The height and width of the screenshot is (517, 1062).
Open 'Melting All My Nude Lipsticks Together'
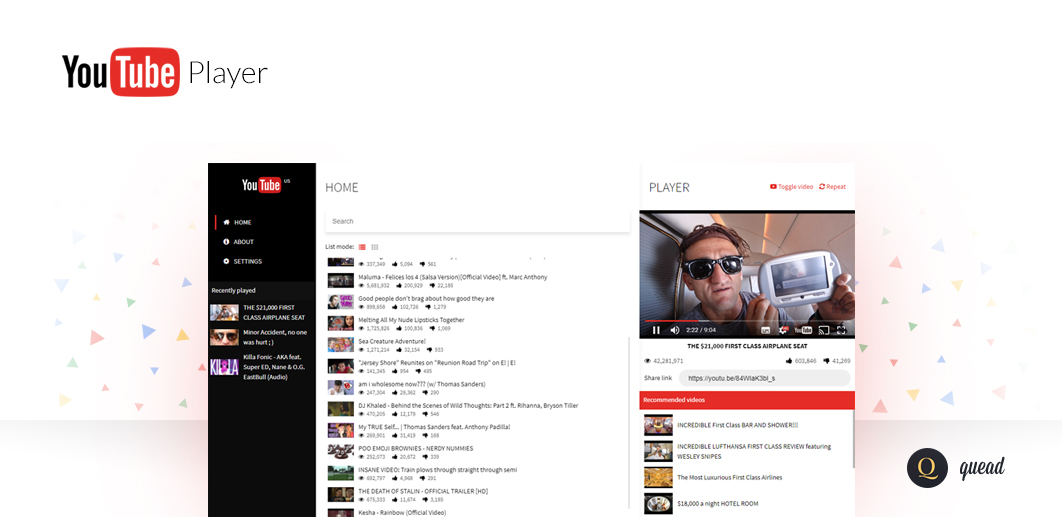click(x=411, y=320)
